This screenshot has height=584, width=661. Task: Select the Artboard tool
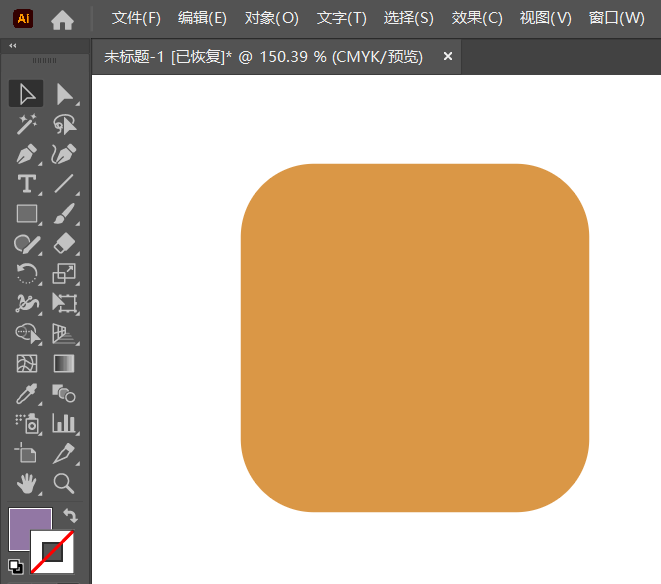coord(26,454)
